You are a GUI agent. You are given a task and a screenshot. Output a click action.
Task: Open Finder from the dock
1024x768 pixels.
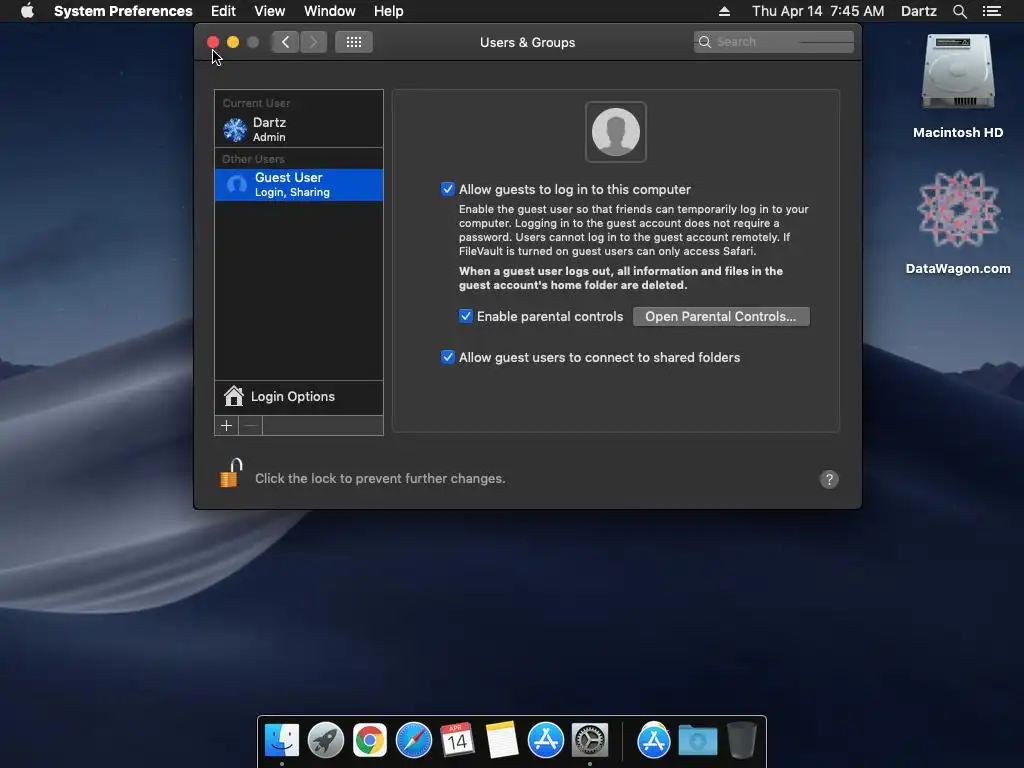pos(281,741)
